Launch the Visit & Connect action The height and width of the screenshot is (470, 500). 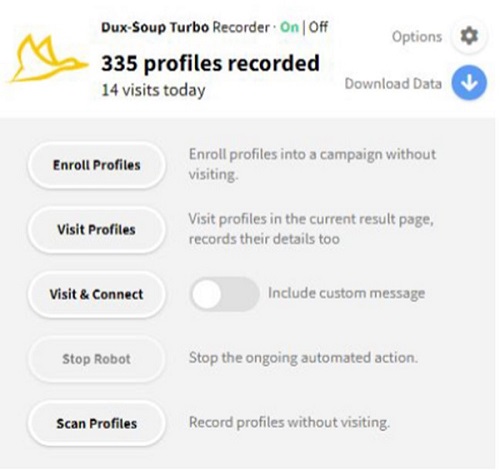coord(97,294)
